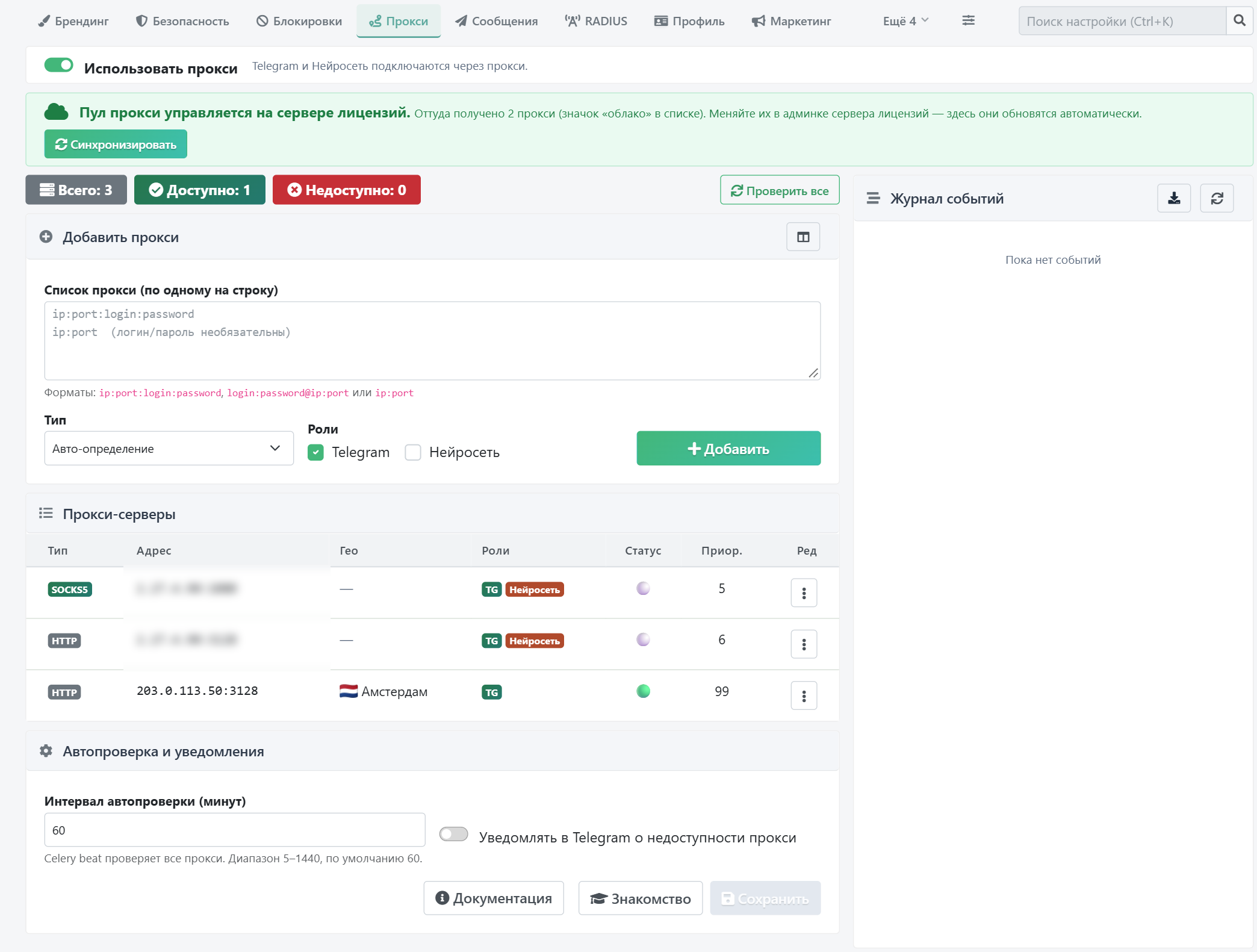Click the plus icon beside Добавить прокси
Screen dimensions: 1257x952
coord(46,237)
